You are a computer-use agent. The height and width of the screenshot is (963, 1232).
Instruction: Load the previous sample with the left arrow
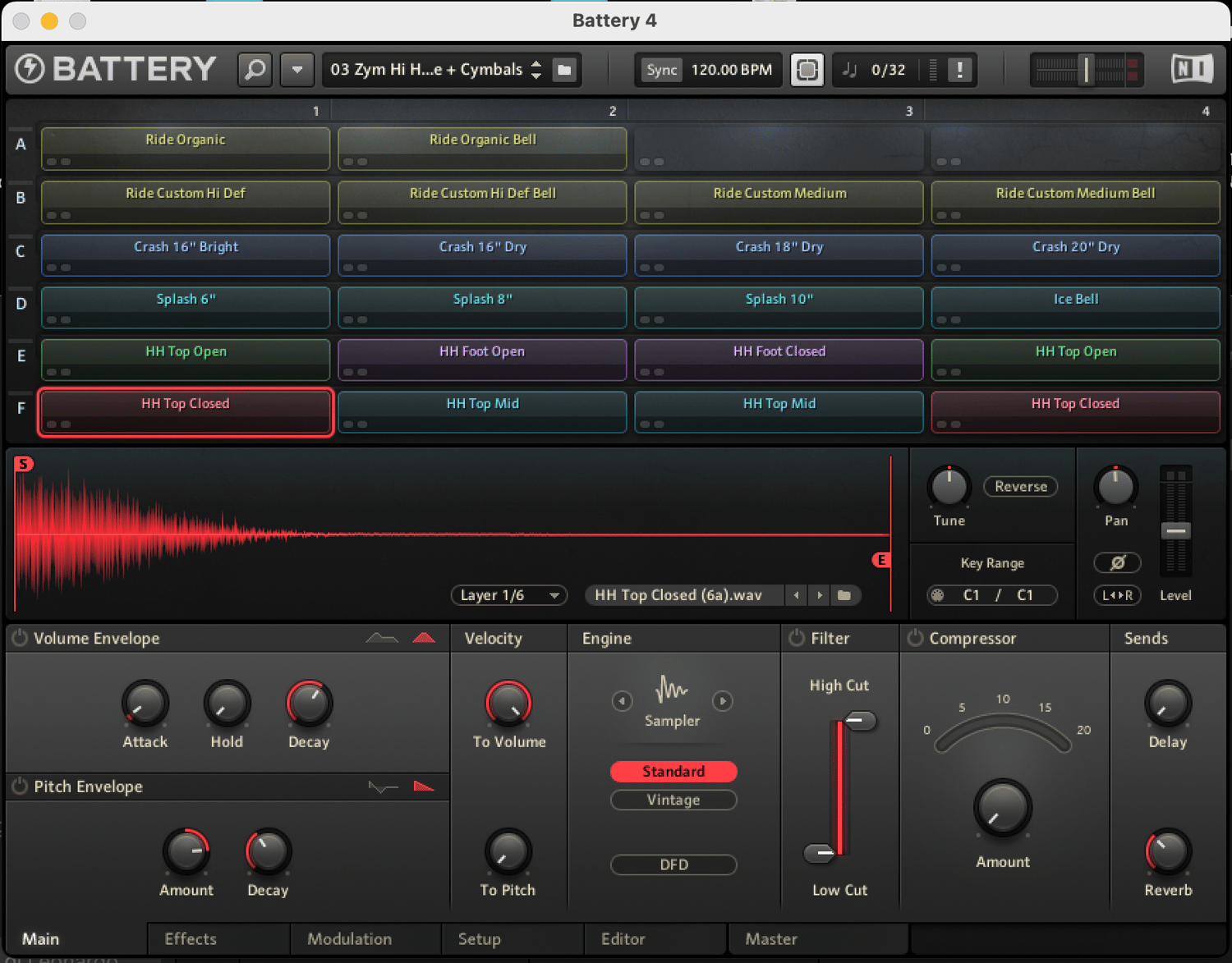pos(796,595)
